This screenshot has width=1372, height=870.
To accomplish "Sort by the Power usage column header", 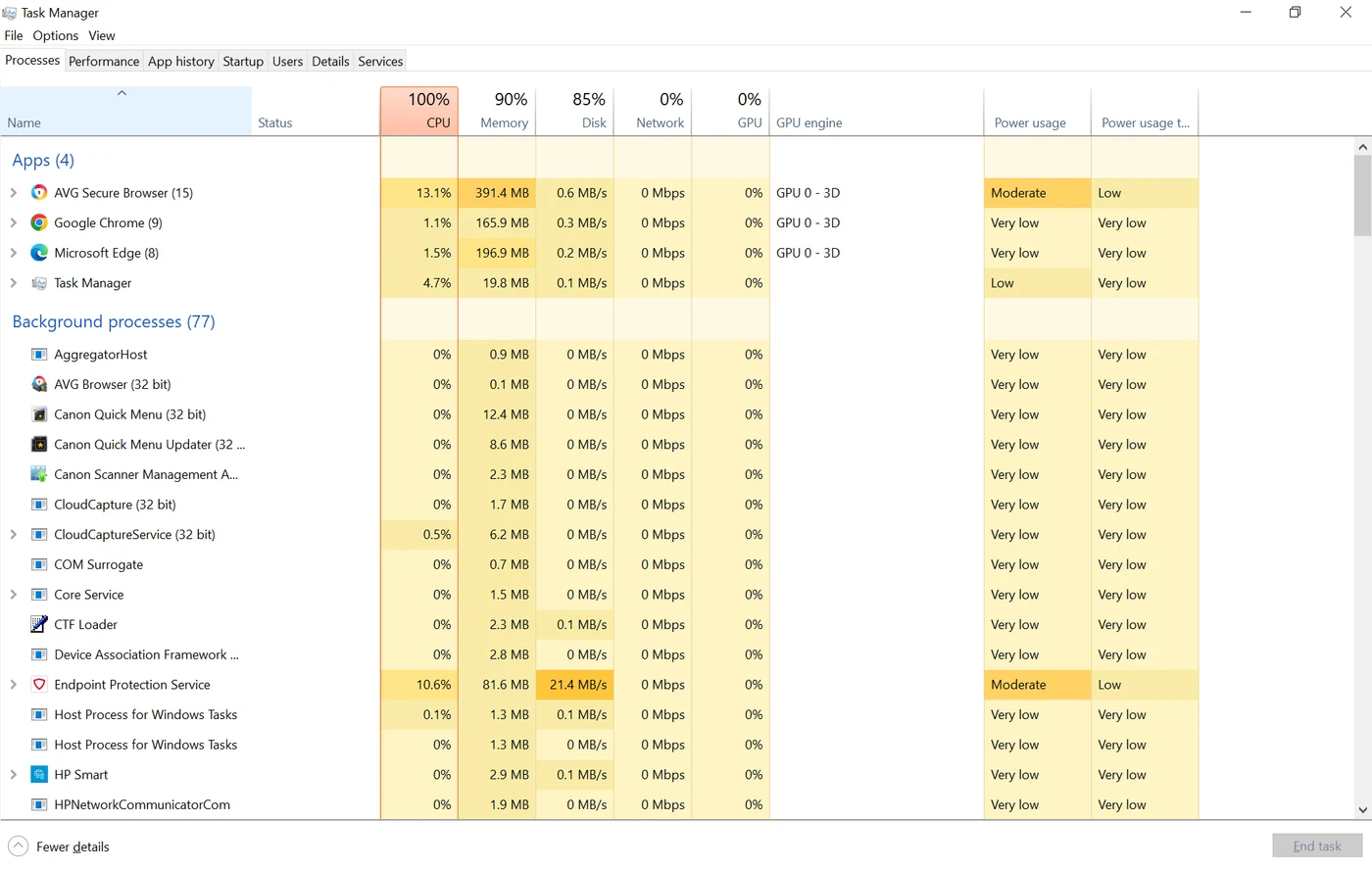I will (x=1037, y=111).
